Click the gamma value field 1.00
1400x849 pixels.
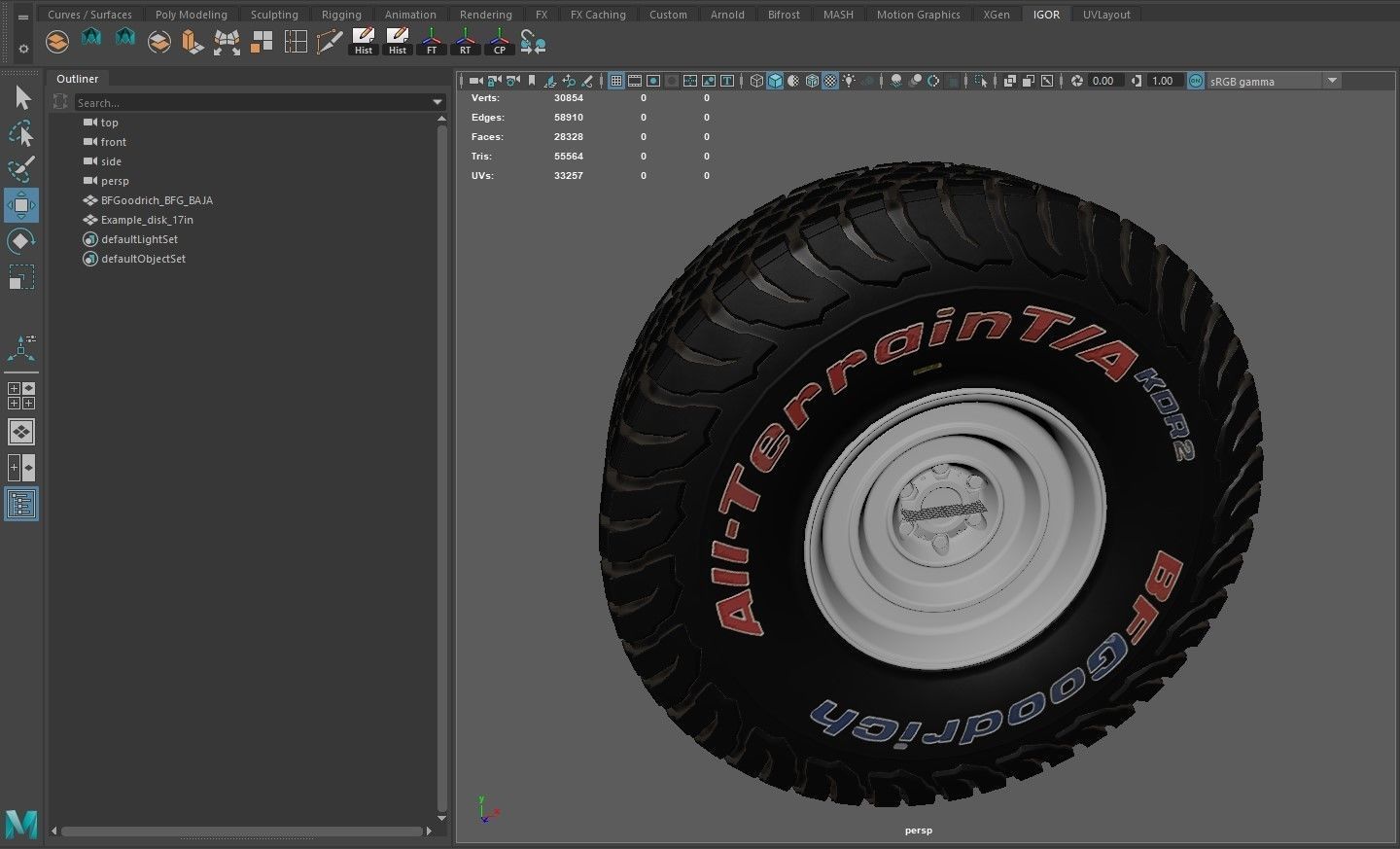tap(1164, 81)
